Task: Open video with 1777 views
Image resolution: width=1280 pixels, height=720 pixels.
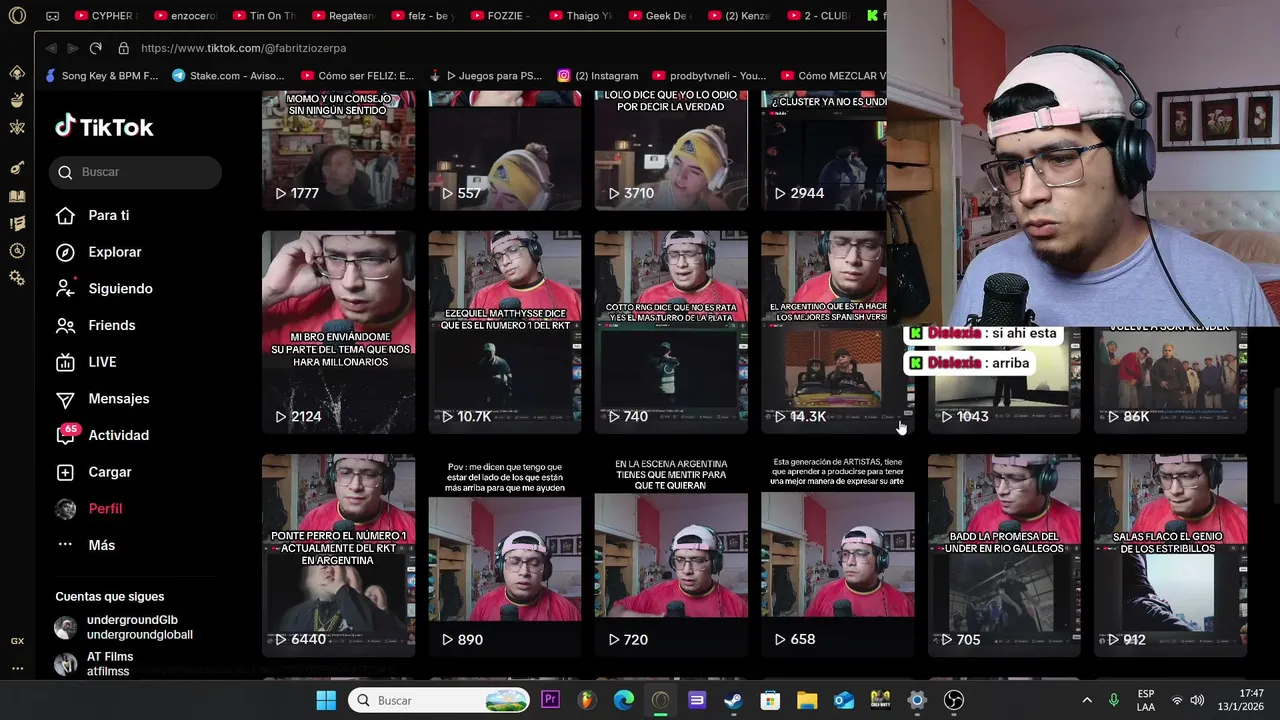Action: 338,150
